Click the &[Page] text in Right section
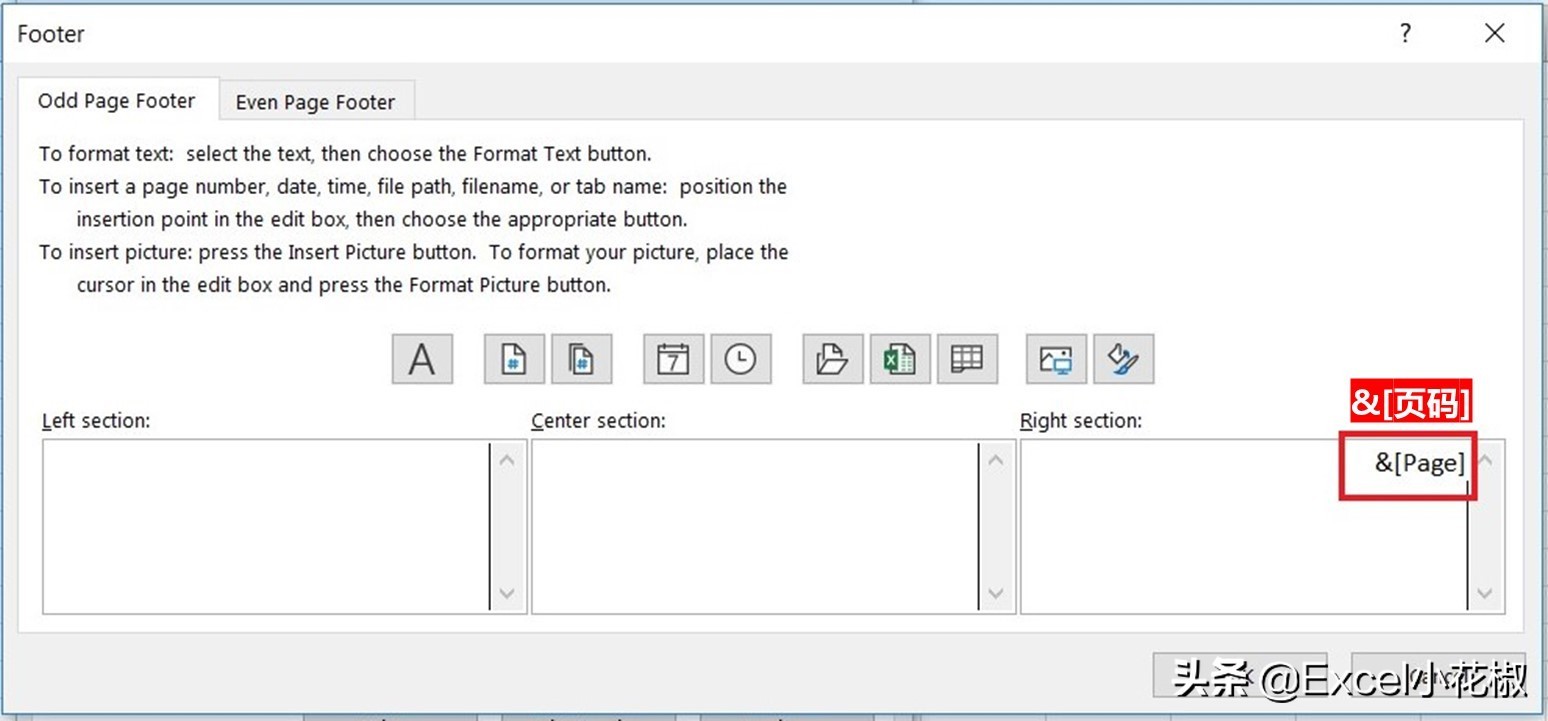The width and height of the screenshot is (1548, 721). [1419, 463]
